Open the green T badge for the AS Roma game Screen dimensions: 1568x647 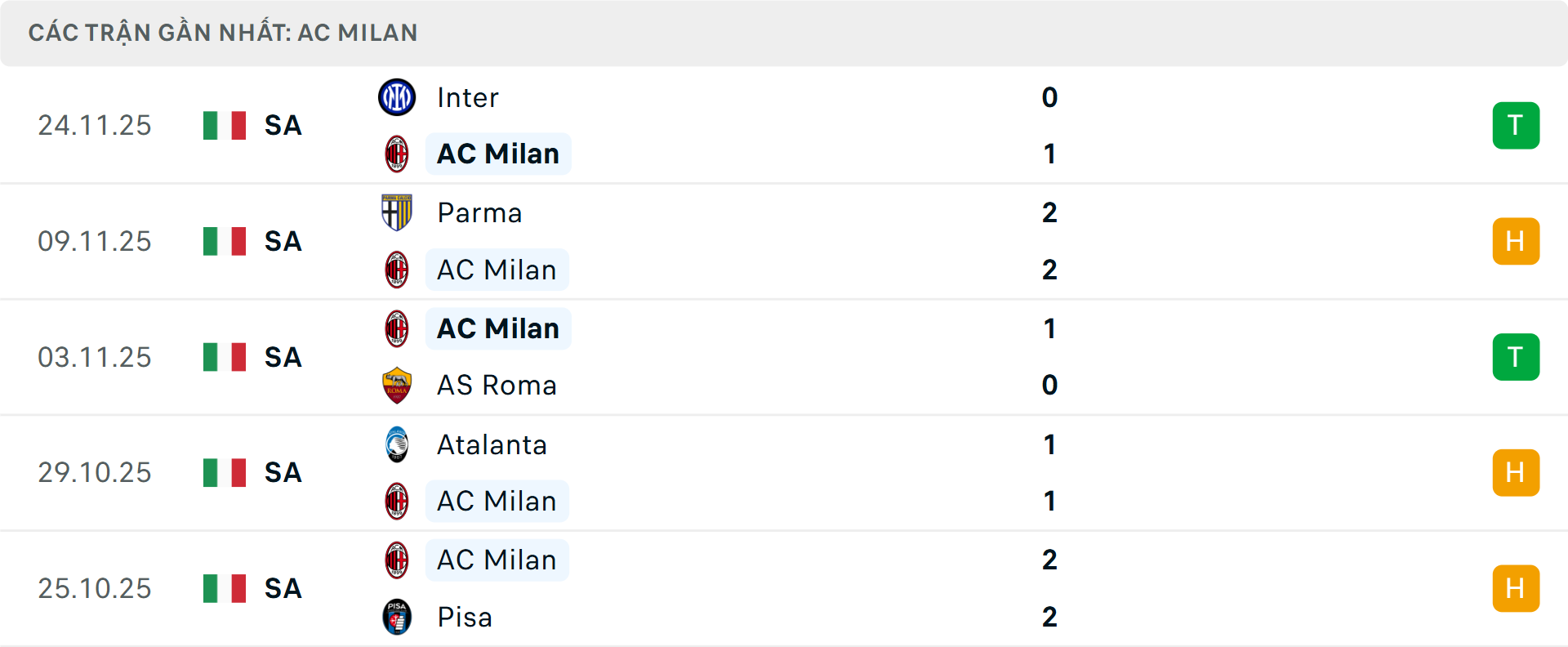pyautogui.click(x=1516, y=356)
